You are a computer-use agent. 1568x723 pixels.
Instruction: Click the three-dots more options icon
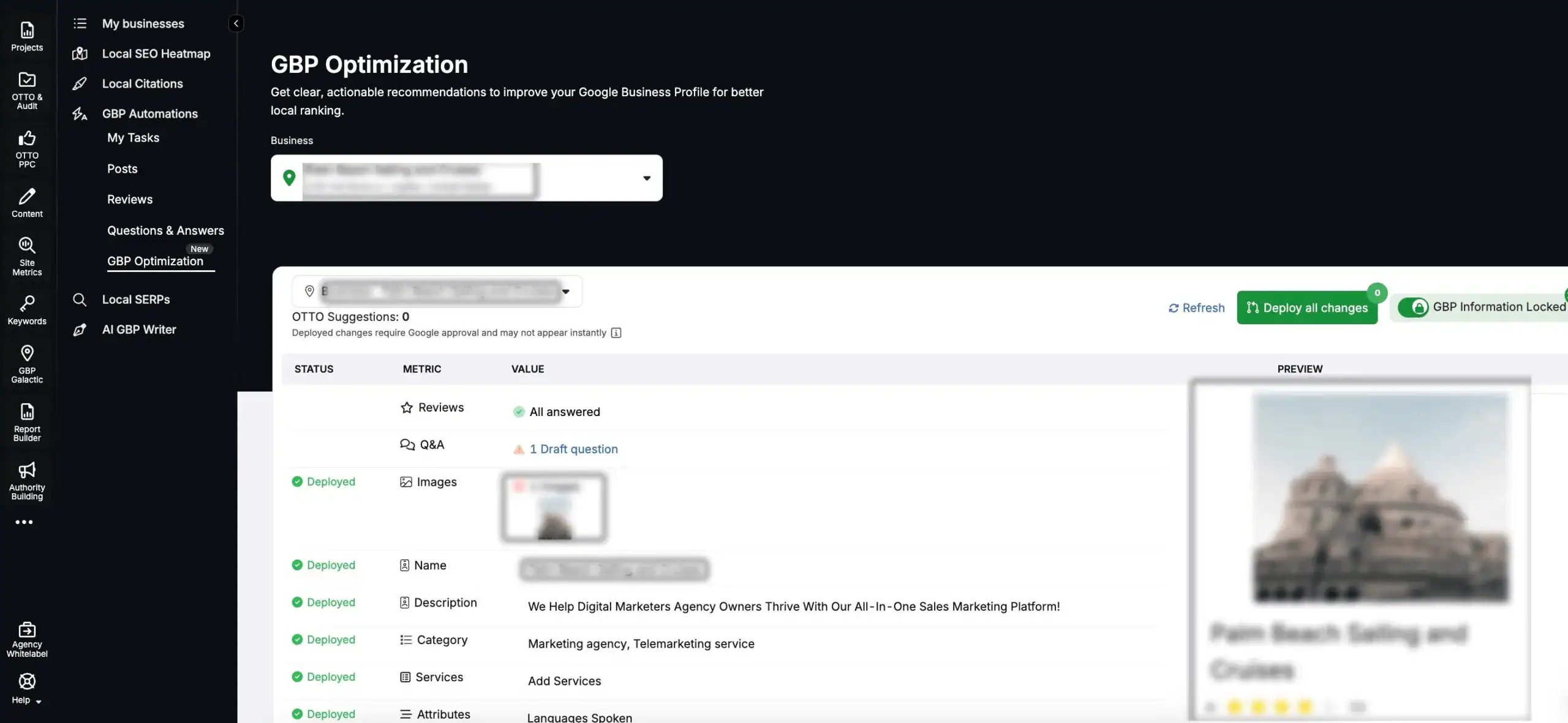24,522
